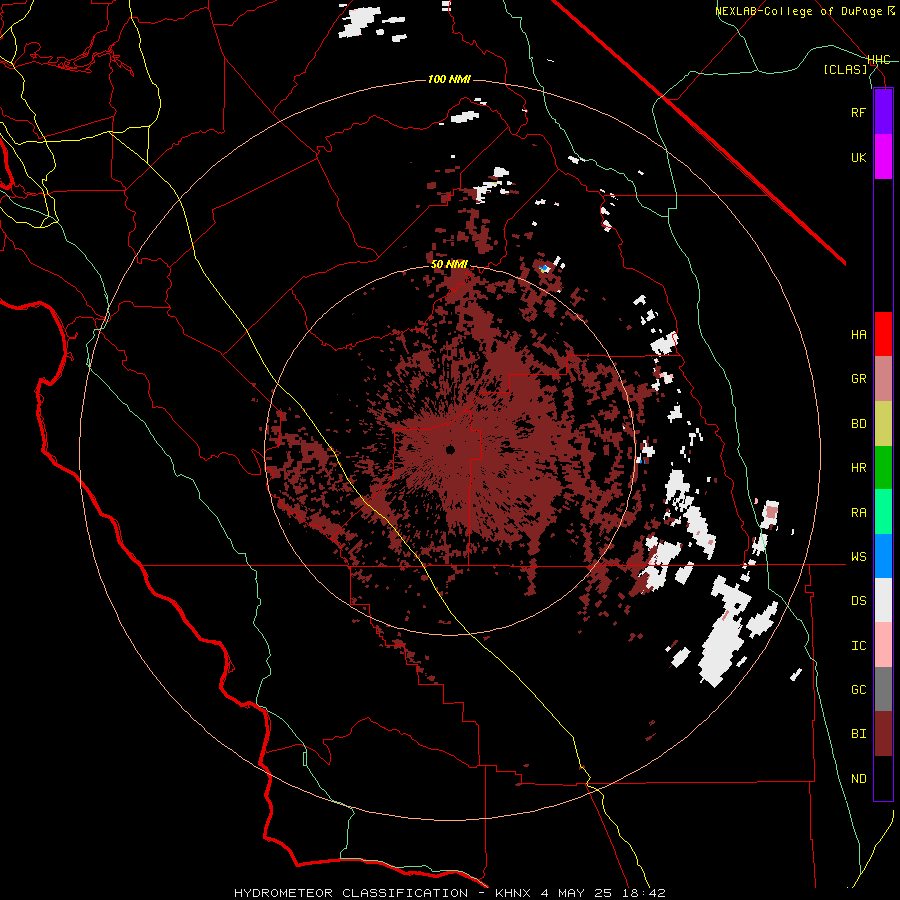The height and width of the screenshot is (900, 900).
Task: Click the DS legend label
Action: click(x=858, y=601)
